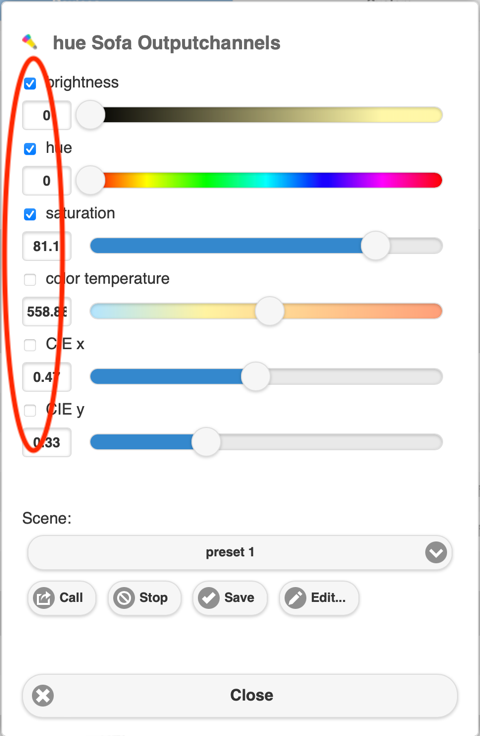480x736 pixels.
Task: Click the color temperature slider handle
Action: [270, 311]
